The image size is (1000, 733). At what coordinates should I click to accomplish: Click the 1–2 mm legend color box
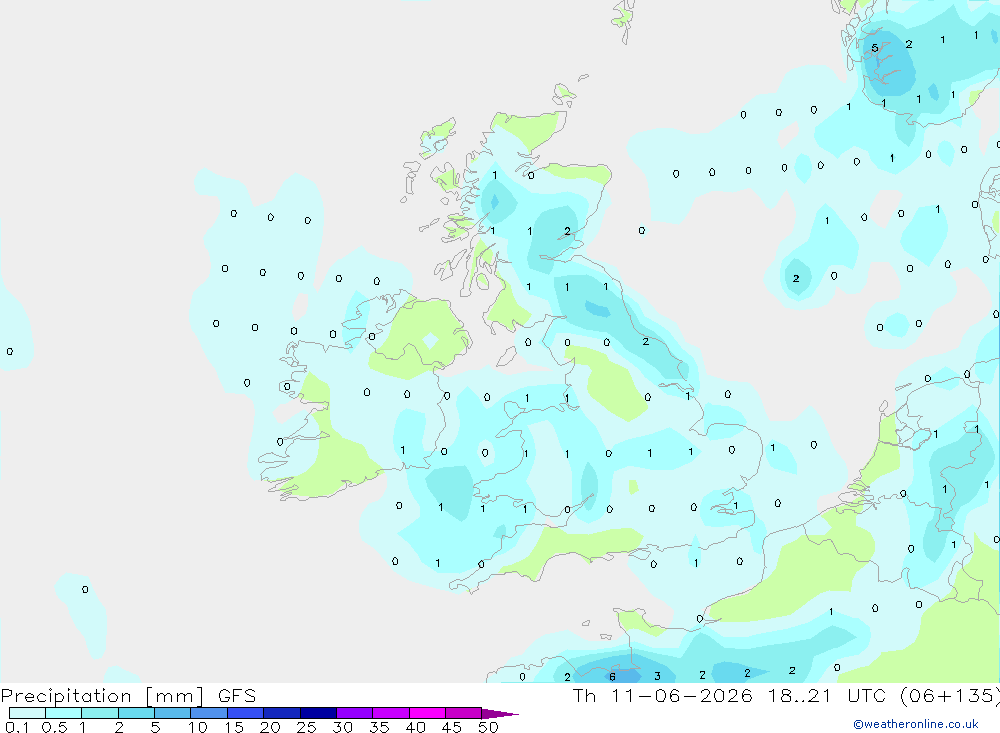[100, 713]
